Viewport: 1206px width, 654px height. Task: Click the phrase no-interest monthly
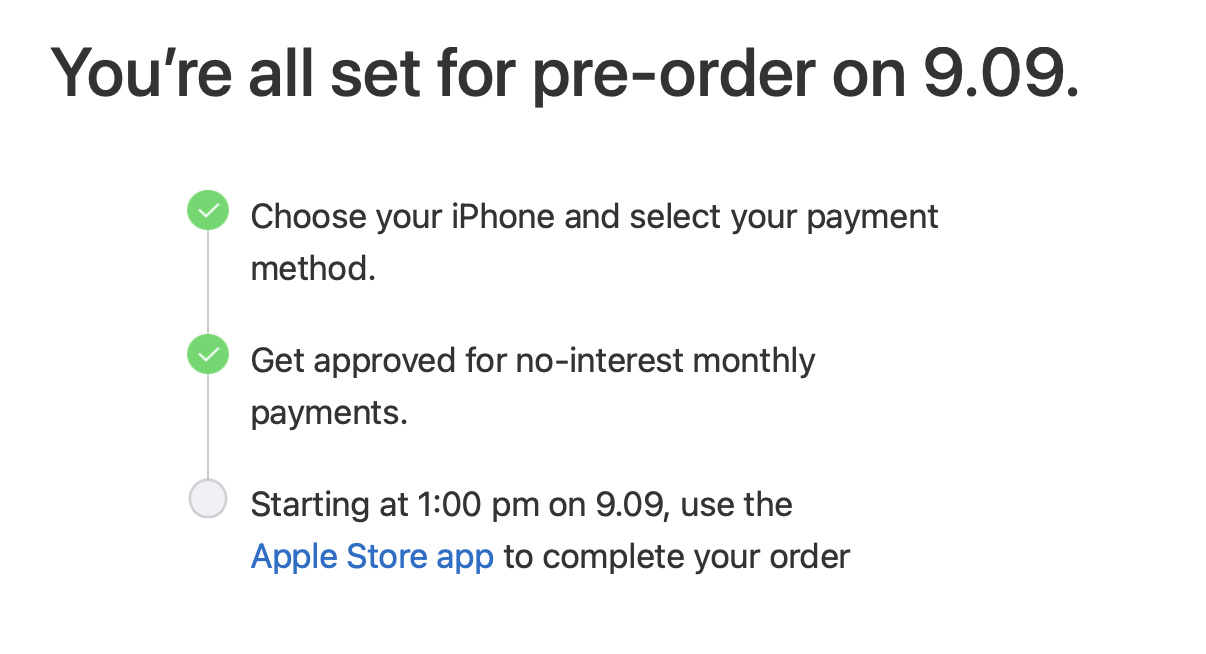665,360
